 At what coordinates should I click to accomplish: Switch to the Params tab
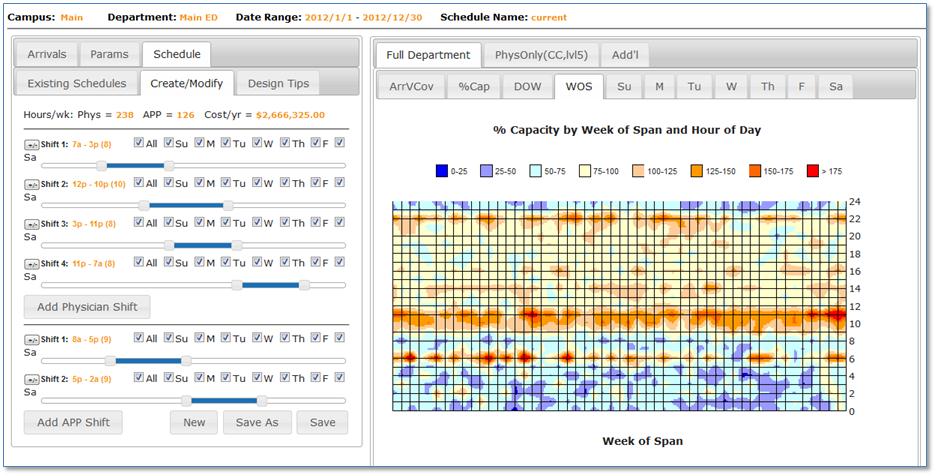(109, 54)
